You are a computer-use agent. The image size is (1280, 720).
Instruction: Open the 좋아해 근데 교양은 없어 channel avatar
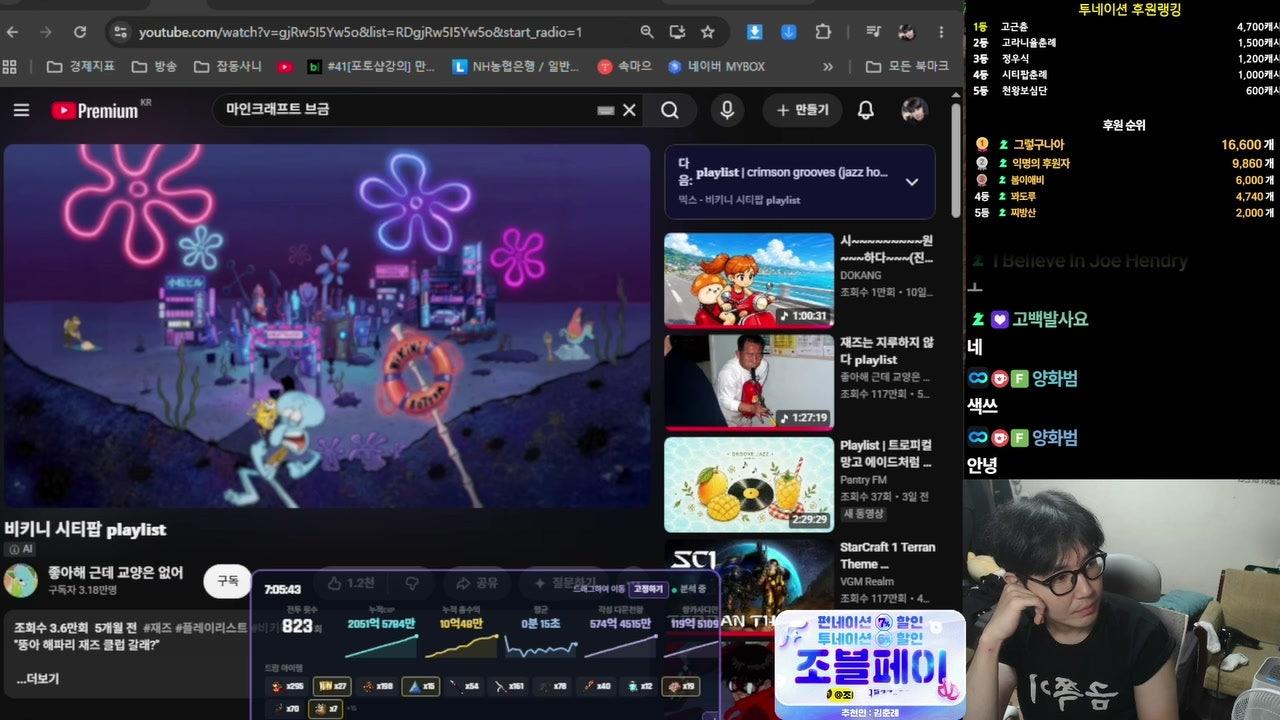21,581
